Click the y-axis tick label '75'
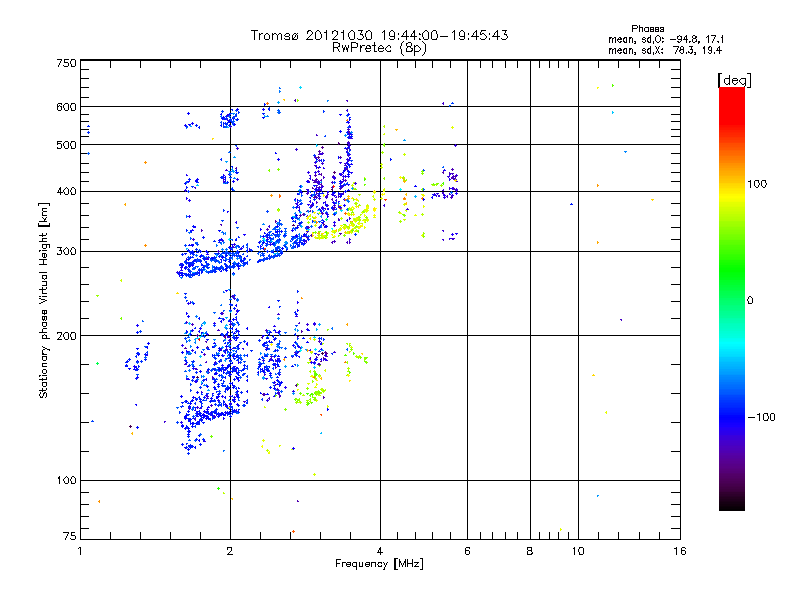The height and width of the screenshot is (600, 800). click(x=70, y=536)
